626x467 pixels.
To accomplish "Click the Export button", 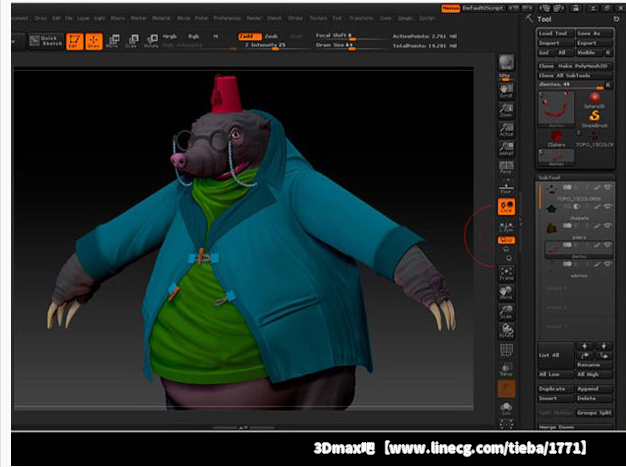I will [x=594, y=43].
